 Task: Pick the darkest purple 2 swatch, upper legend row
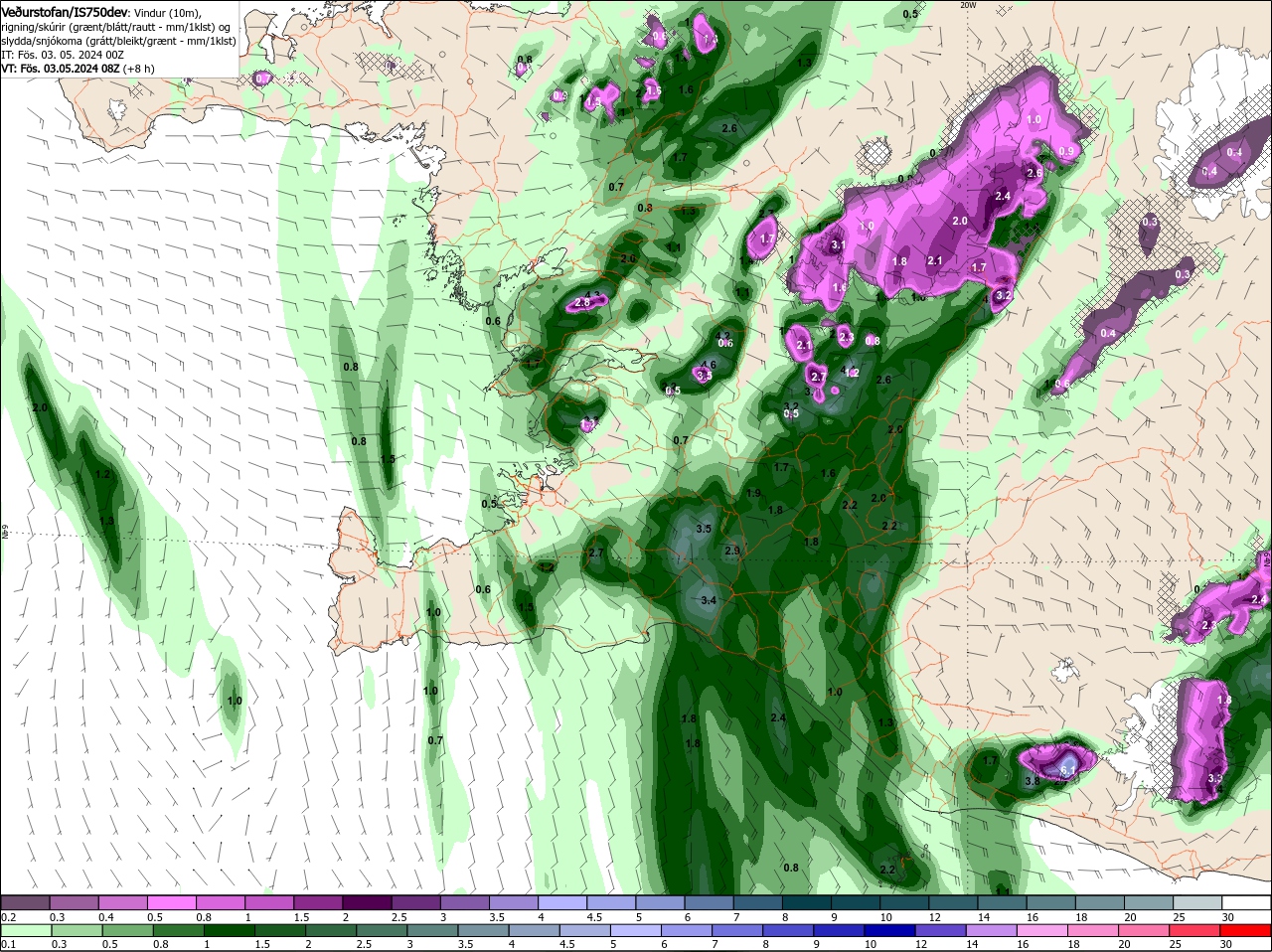(366, 902)
